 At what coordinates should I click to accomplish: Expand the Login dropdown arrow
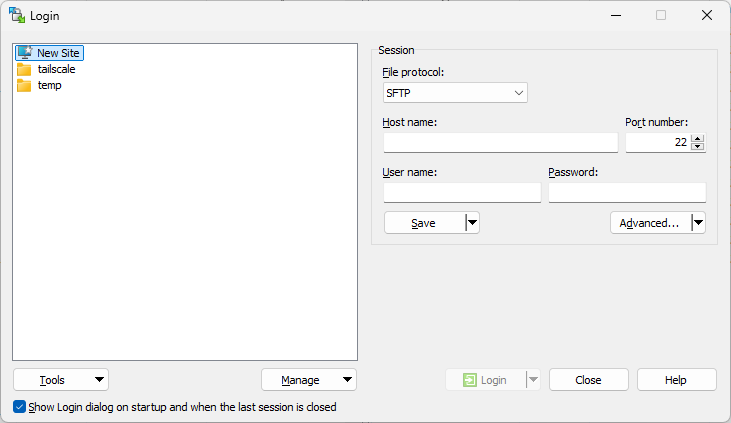click(533, 380)
